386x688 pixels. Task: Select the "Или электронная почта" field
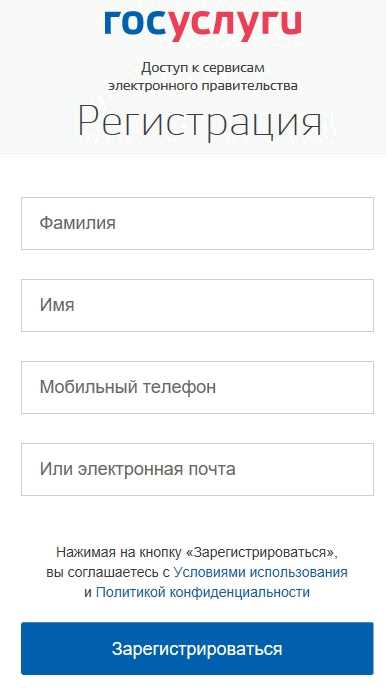coord(197,469)
